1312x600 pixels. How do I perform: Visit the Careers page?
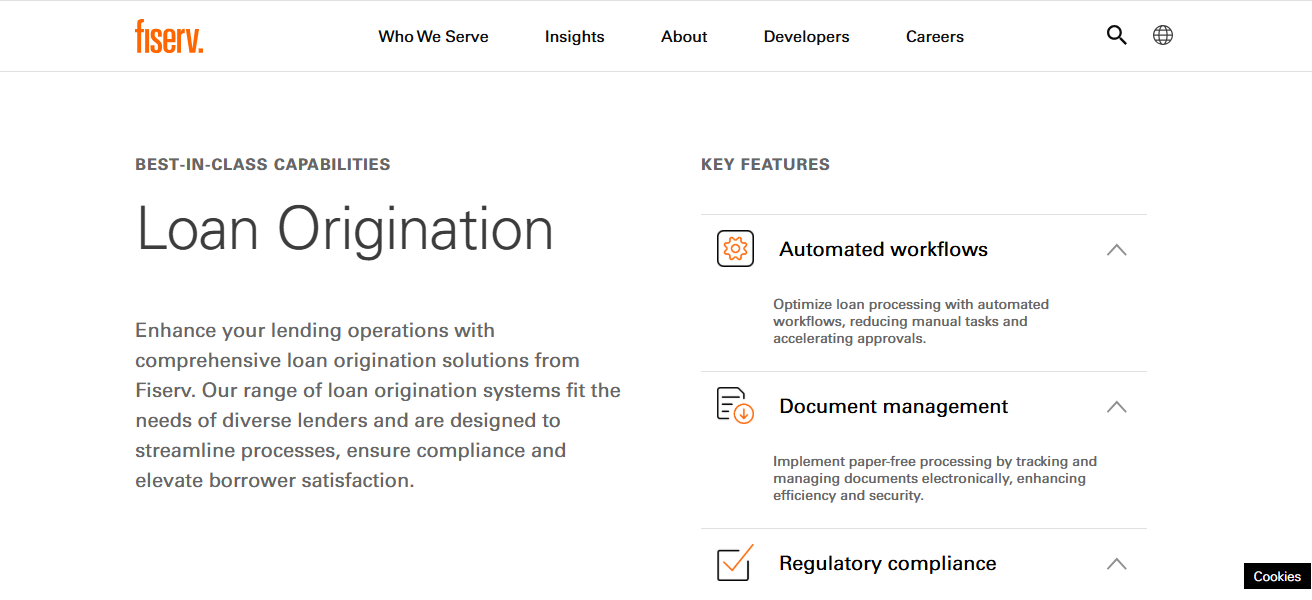[934, 36]
